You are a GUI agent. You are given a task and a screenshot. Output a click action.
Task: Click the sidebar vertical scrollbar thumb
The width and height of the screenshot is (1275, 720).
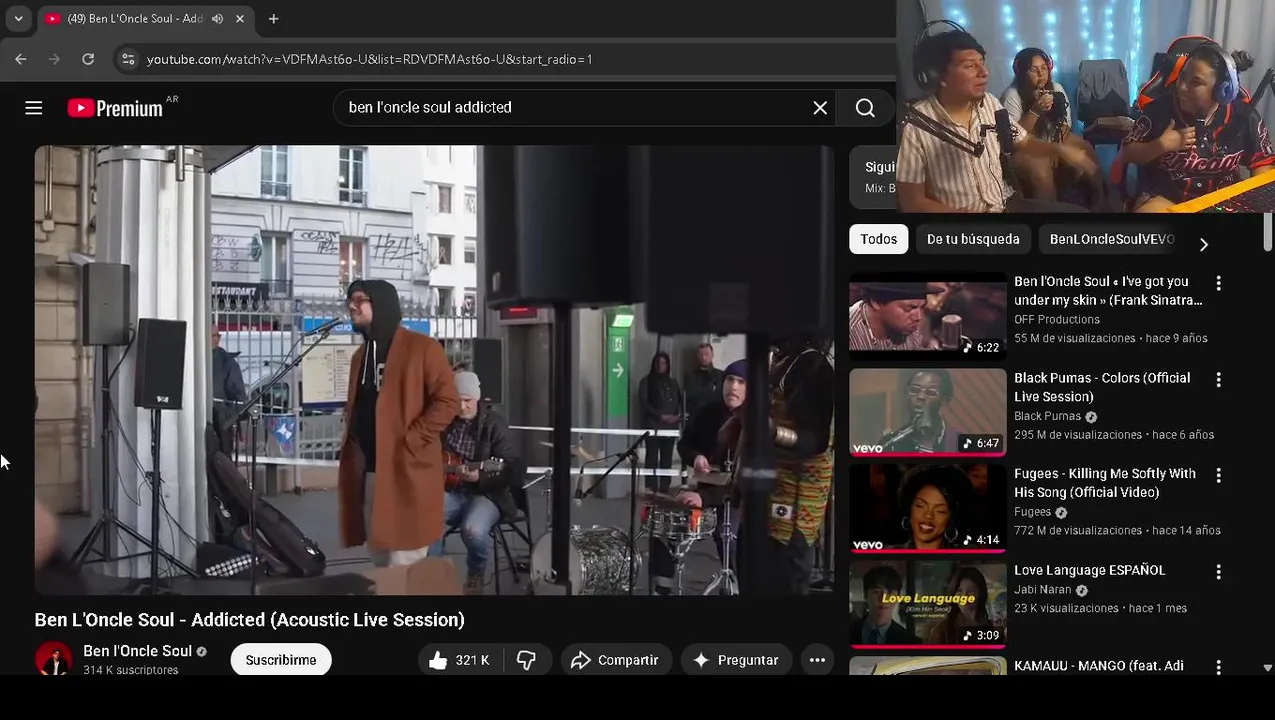coord(1268,232)
